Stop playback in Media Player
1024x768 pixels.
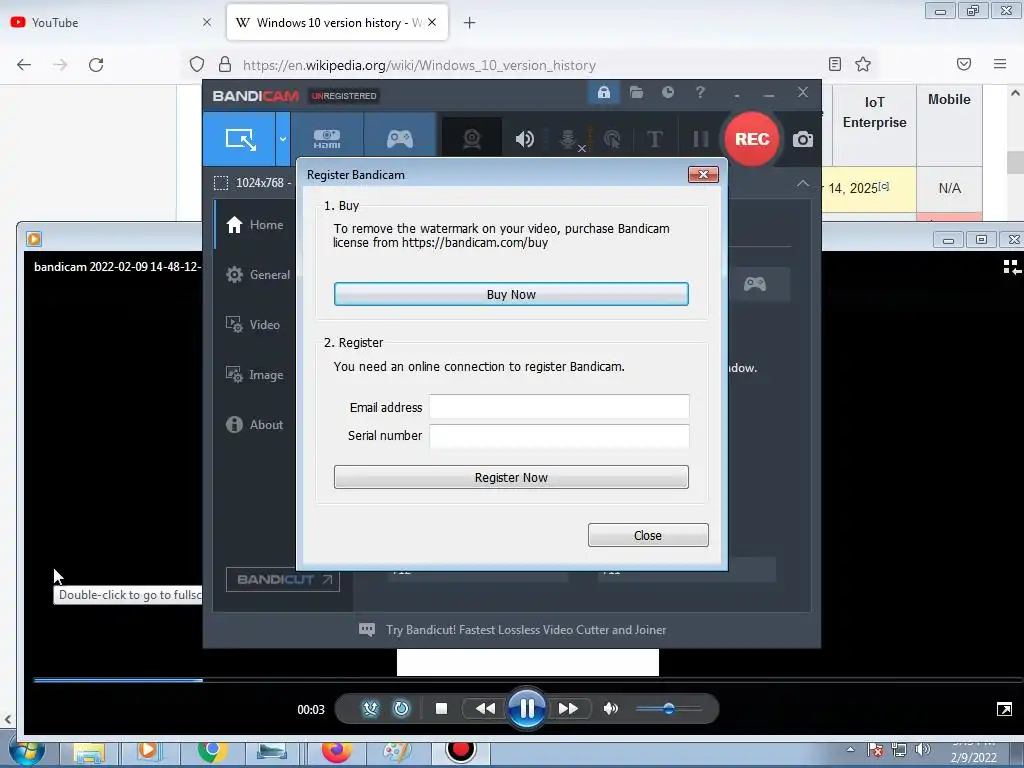(x=441, y=709)
